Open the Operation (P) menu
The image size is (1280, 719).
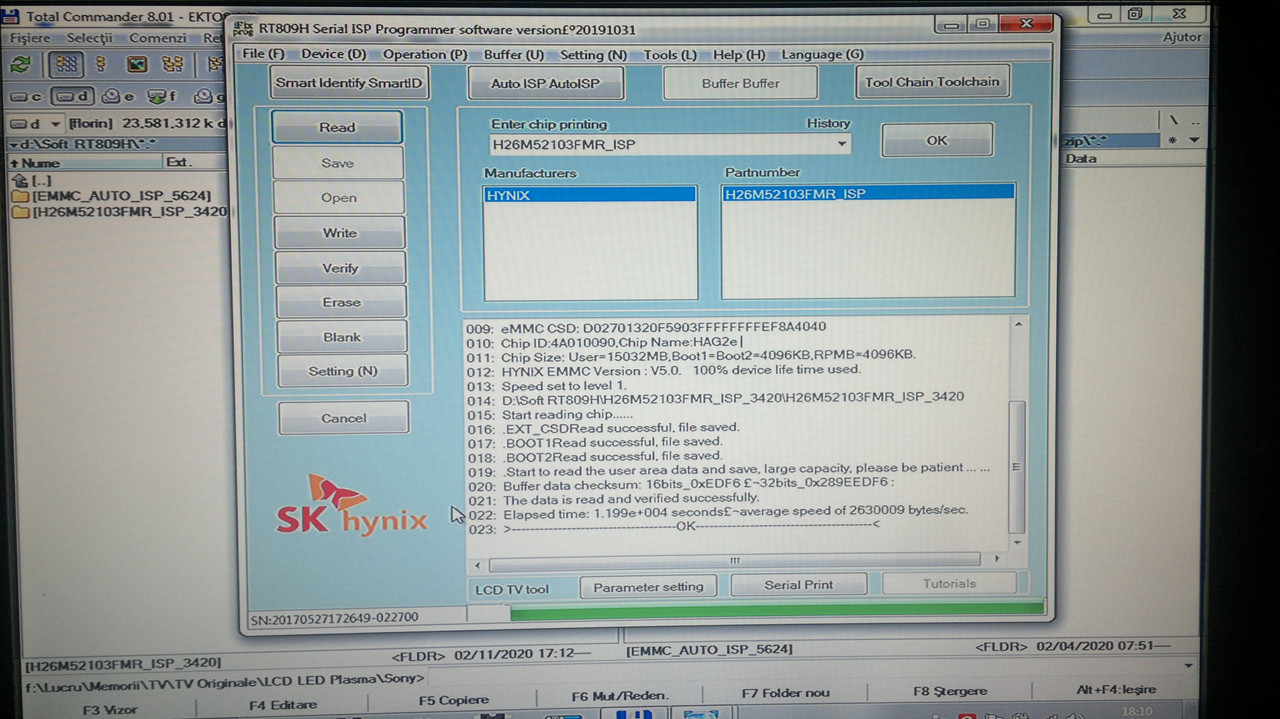pos(425,54)
